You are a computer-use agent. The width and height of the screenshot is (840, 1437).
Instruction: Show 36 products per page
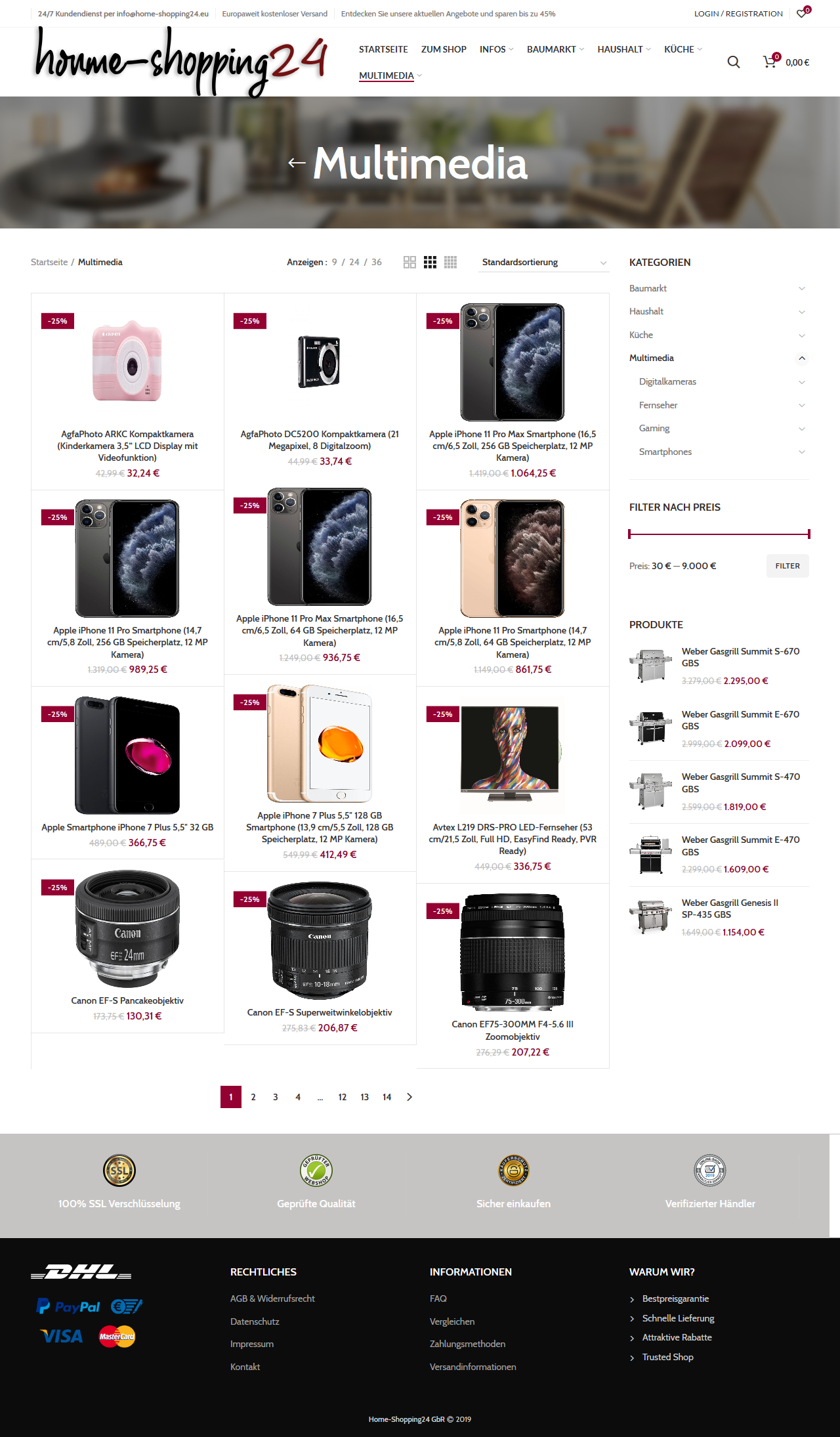point(377,262)
